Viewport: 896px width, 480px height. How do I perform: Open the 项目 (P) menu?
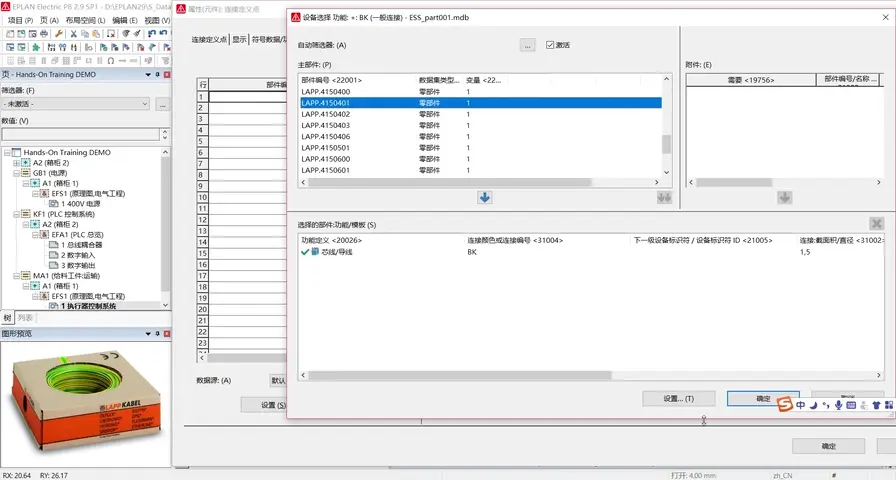(x=19, y=19)
